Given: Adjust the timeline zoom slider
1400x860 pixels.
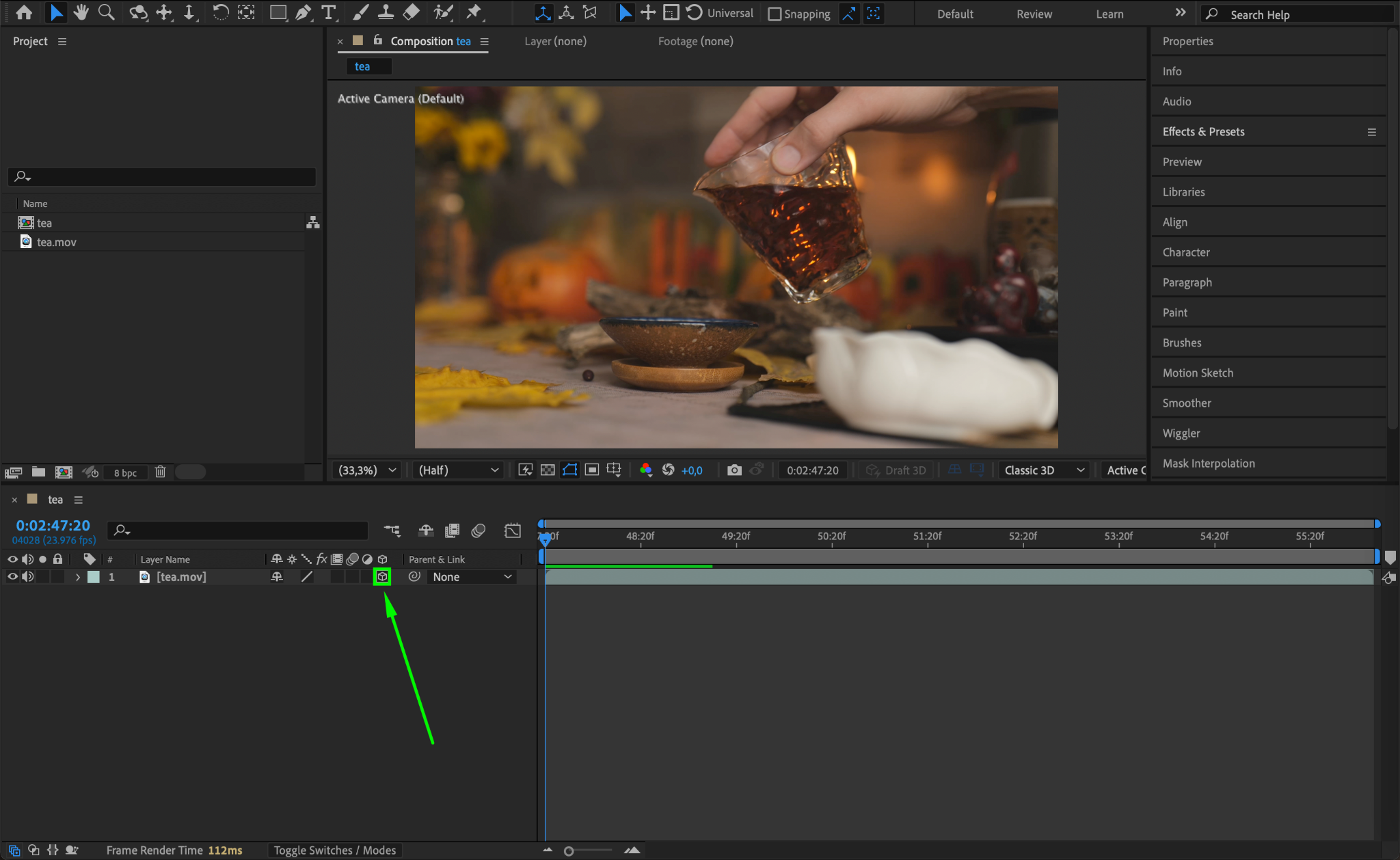Looking at the screenshot, I should pyautogui.click(x=569, y=851).
